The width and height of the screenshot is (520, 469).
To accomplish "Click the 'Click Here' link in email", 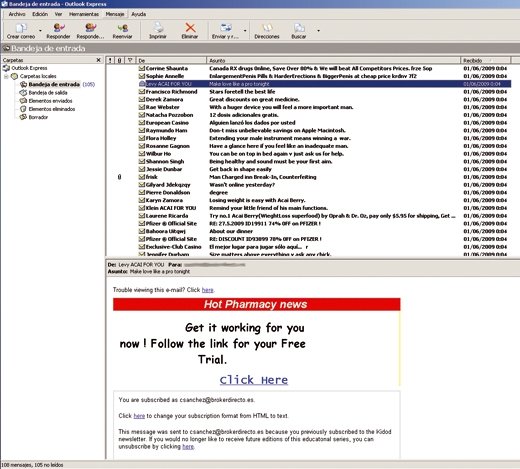I will [x=254, y=380].
